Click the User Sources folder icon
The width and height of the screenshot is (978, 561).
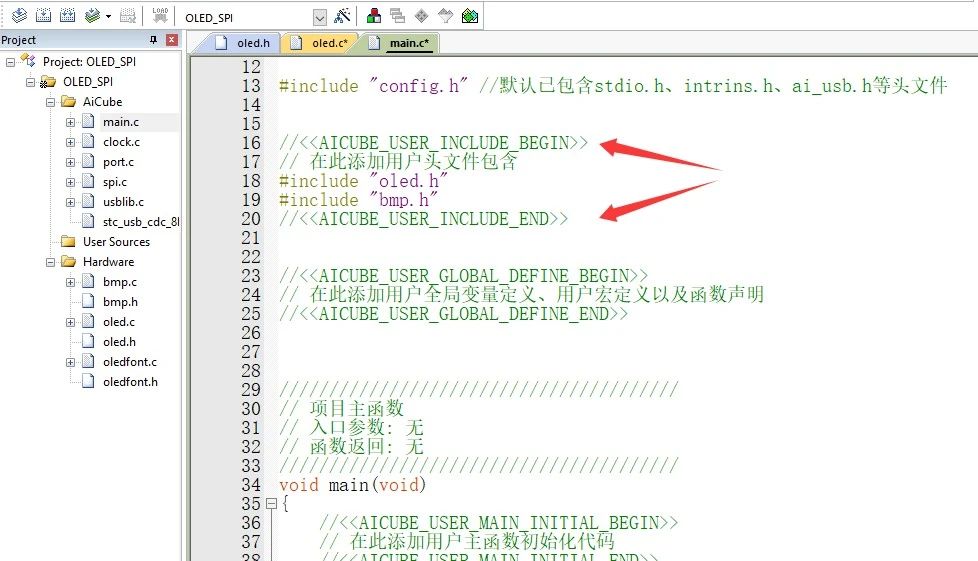tap(68, 241)
